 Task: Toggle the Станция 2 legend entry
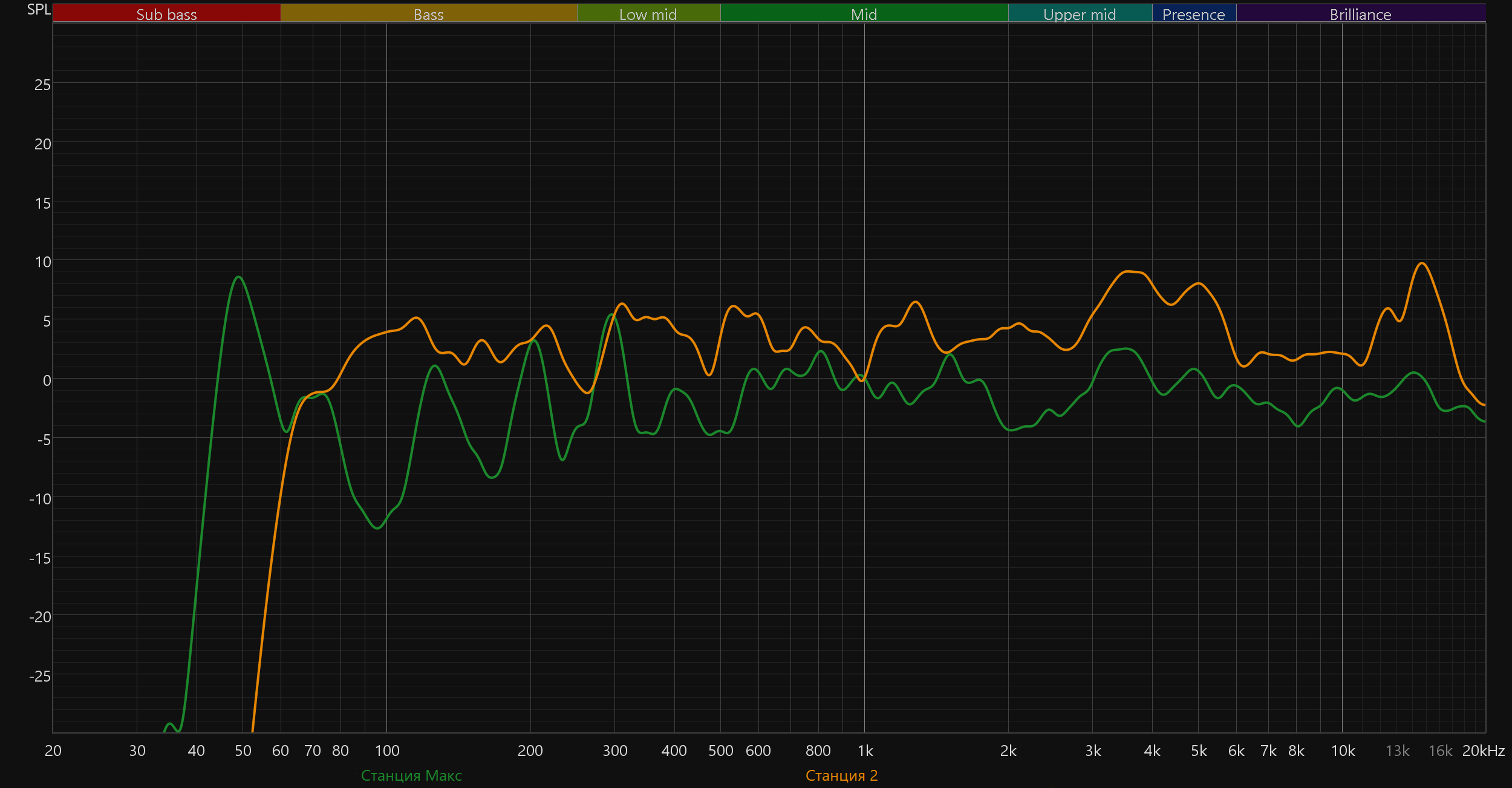click(841, 775)
